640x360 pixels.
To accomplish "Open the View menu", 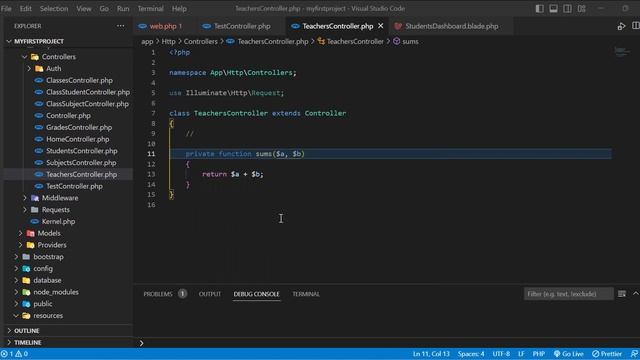I will [x=84, y=9].
